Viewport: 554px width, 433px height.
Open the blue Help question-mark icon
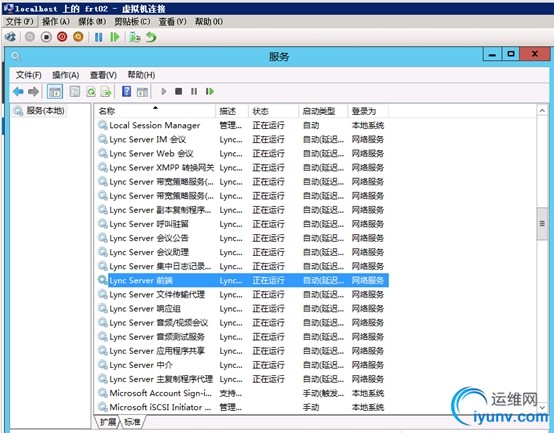coord(126,92)
